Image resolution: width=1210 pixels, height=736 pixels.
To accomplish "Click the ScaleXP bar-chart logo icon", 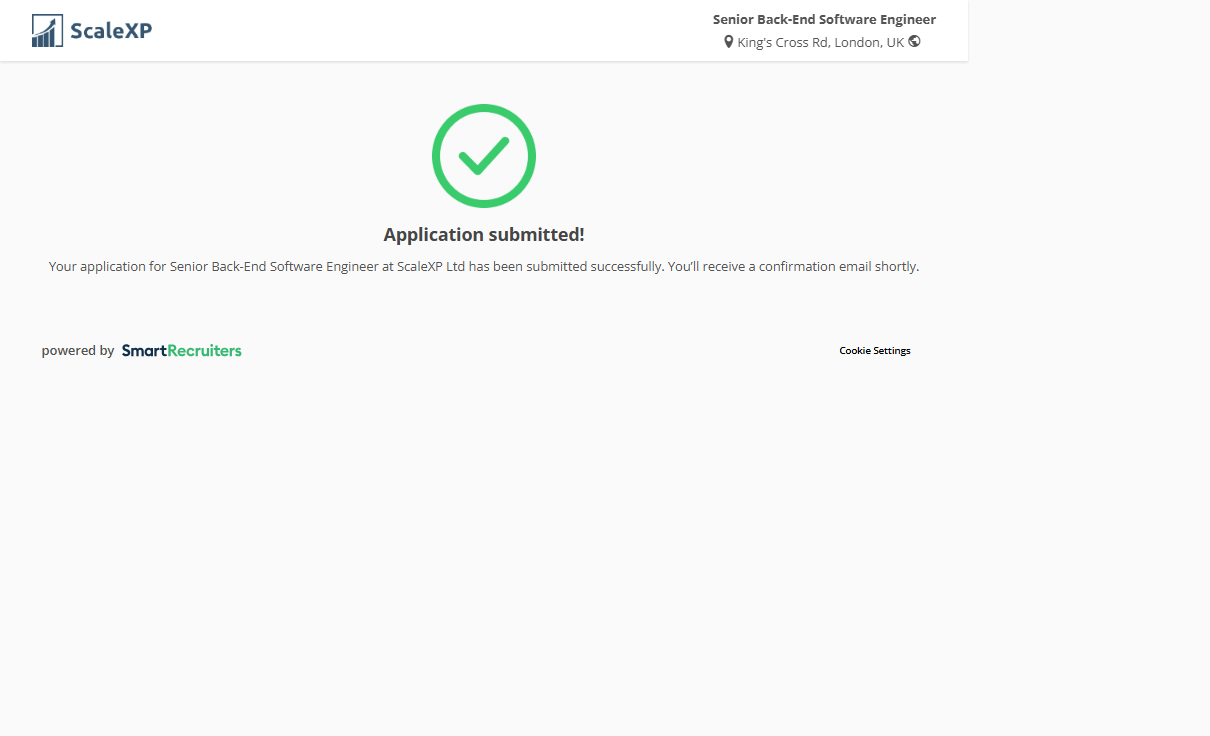I will (47, 31).
